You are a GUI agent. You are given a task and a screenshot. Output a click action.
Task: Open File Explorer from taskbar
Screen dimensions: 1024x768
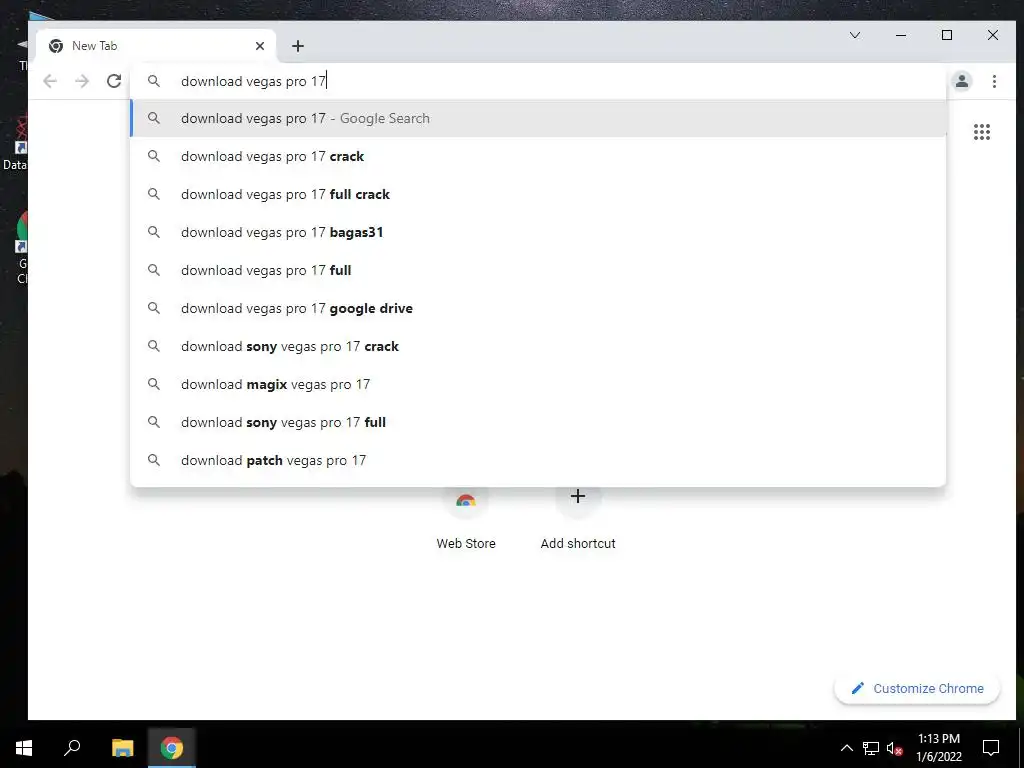[122, 748]
